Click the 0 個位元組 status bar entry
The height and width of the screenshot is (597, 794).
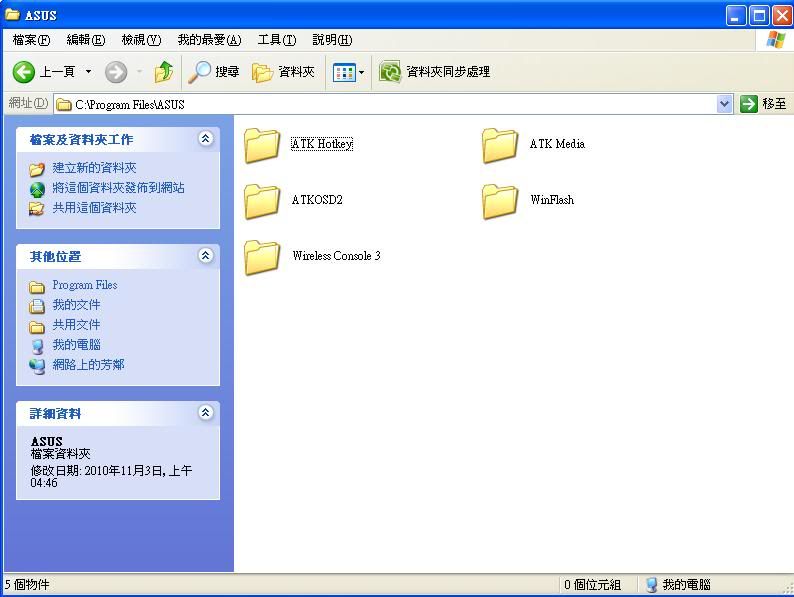pos(592,585)
